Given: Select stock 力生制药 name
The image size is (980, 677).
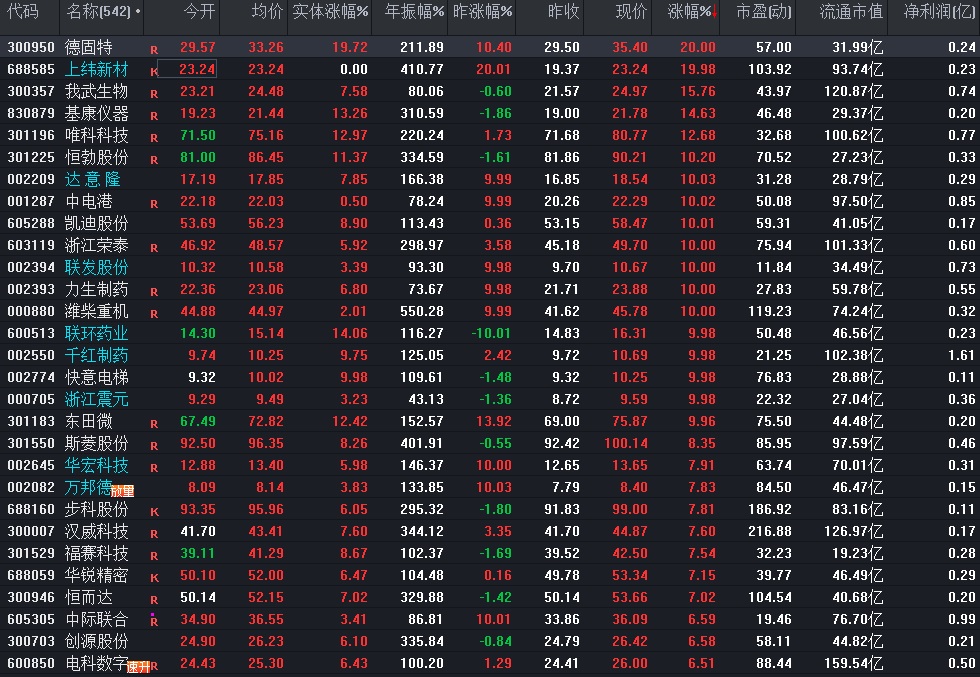Looking at the screenshot, I should coord(96,289).
